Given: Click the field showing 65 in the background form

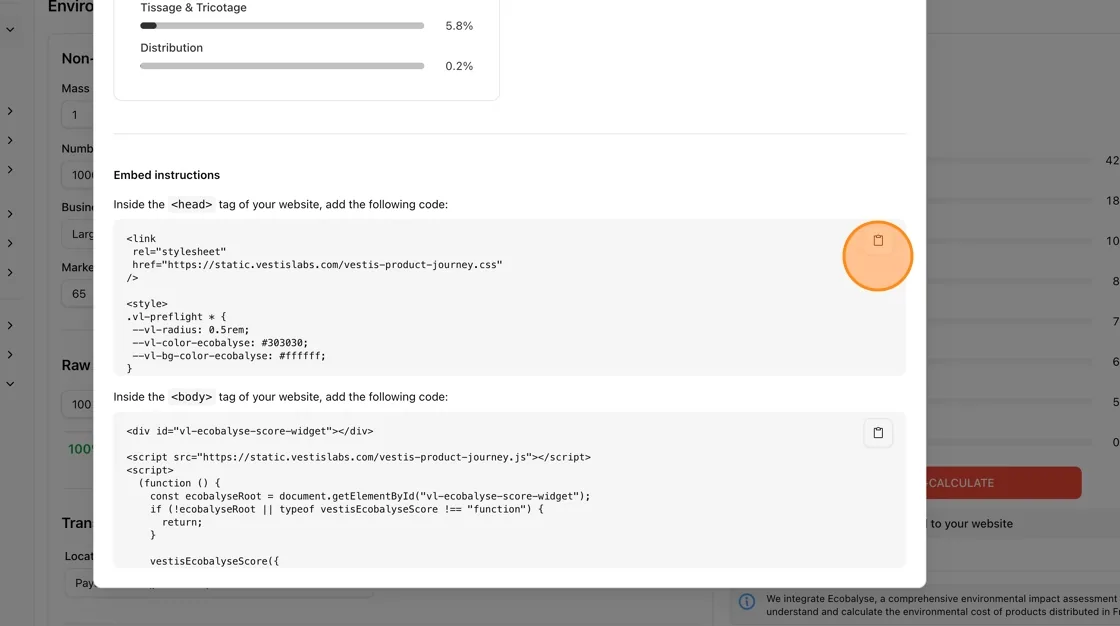Looking at the screenshot, I should point(77,294).
